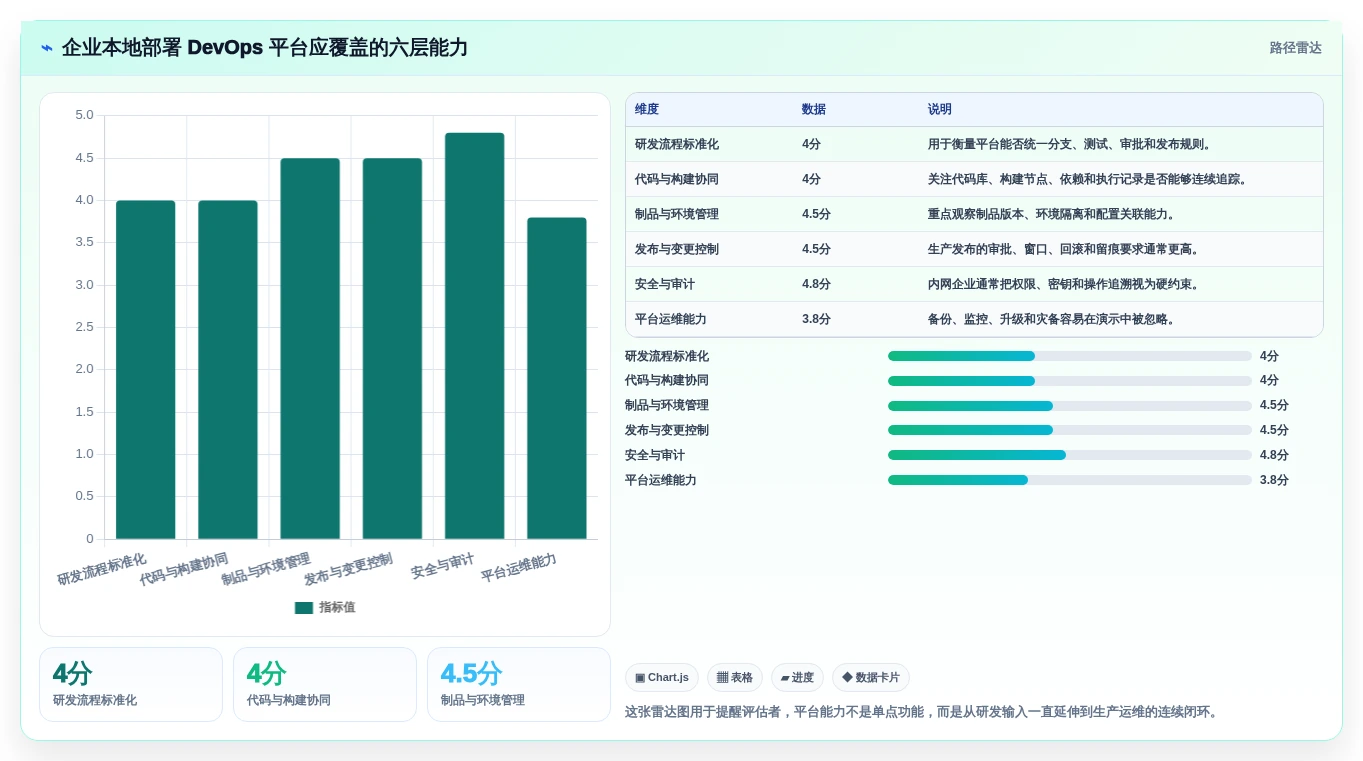This screenshot has width=1363, height=761.
Task: Click description starting 备份、监控、升级
Action: click(x=1053, y=320)
